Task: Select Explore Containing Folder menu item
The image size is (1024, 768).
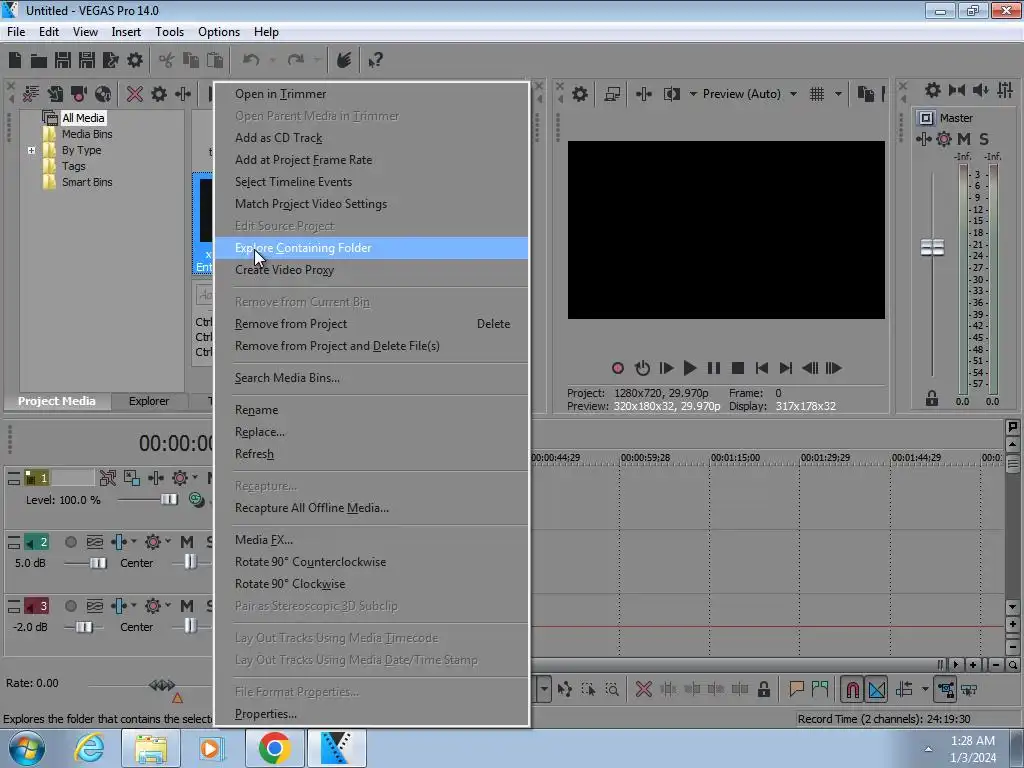Action: (371, 248)
